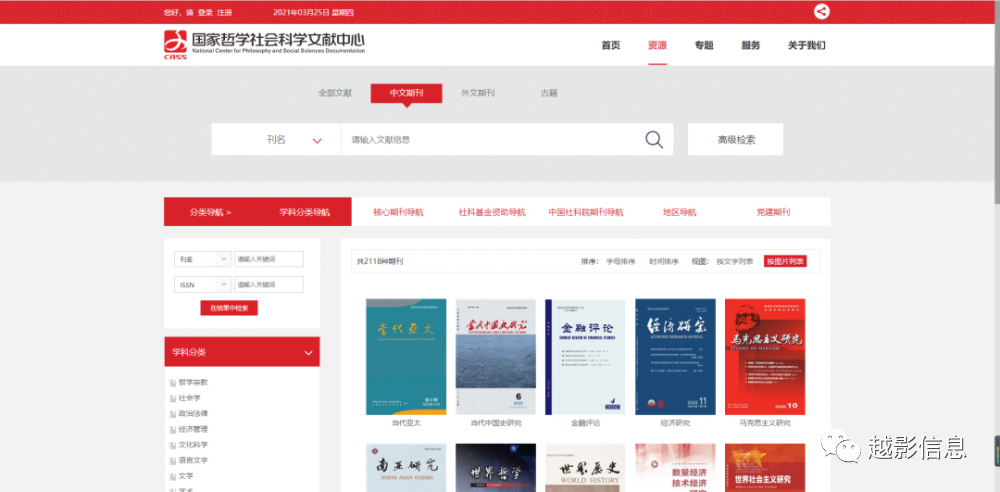Click the icon next to 社会学
Viewport: 1000px width, 492px height.
point(172,398)
